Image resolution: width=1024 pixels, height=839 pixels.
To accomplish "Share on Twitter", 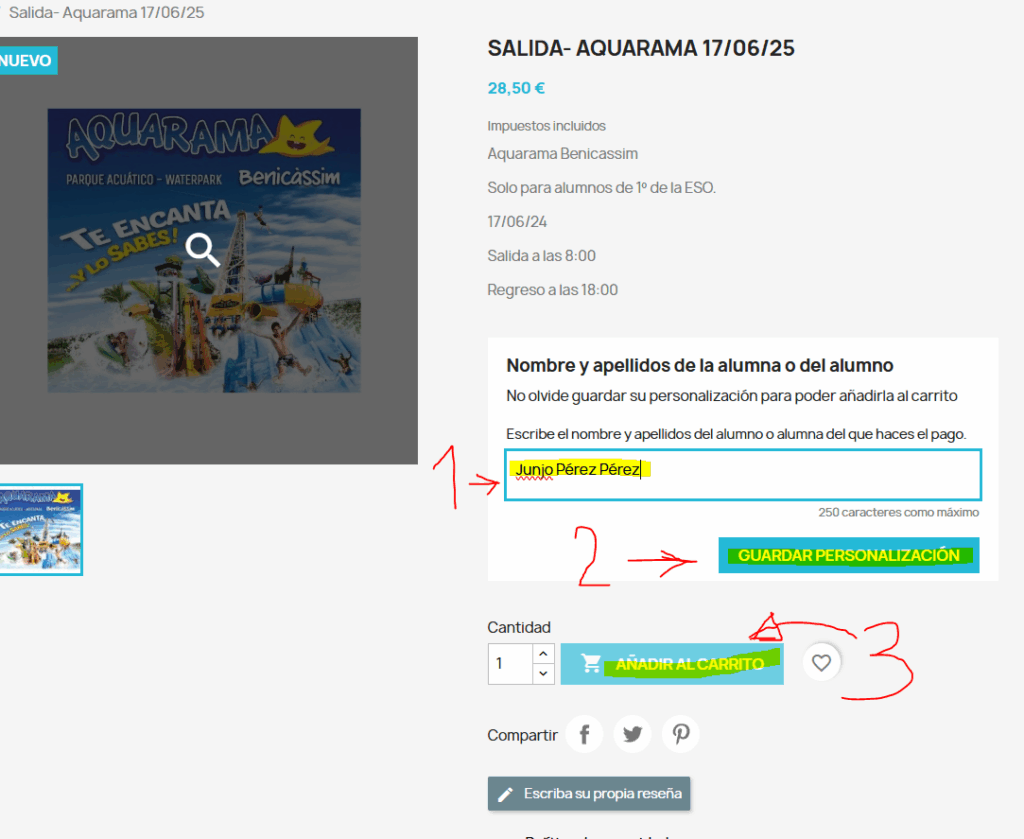I will 632,735.
